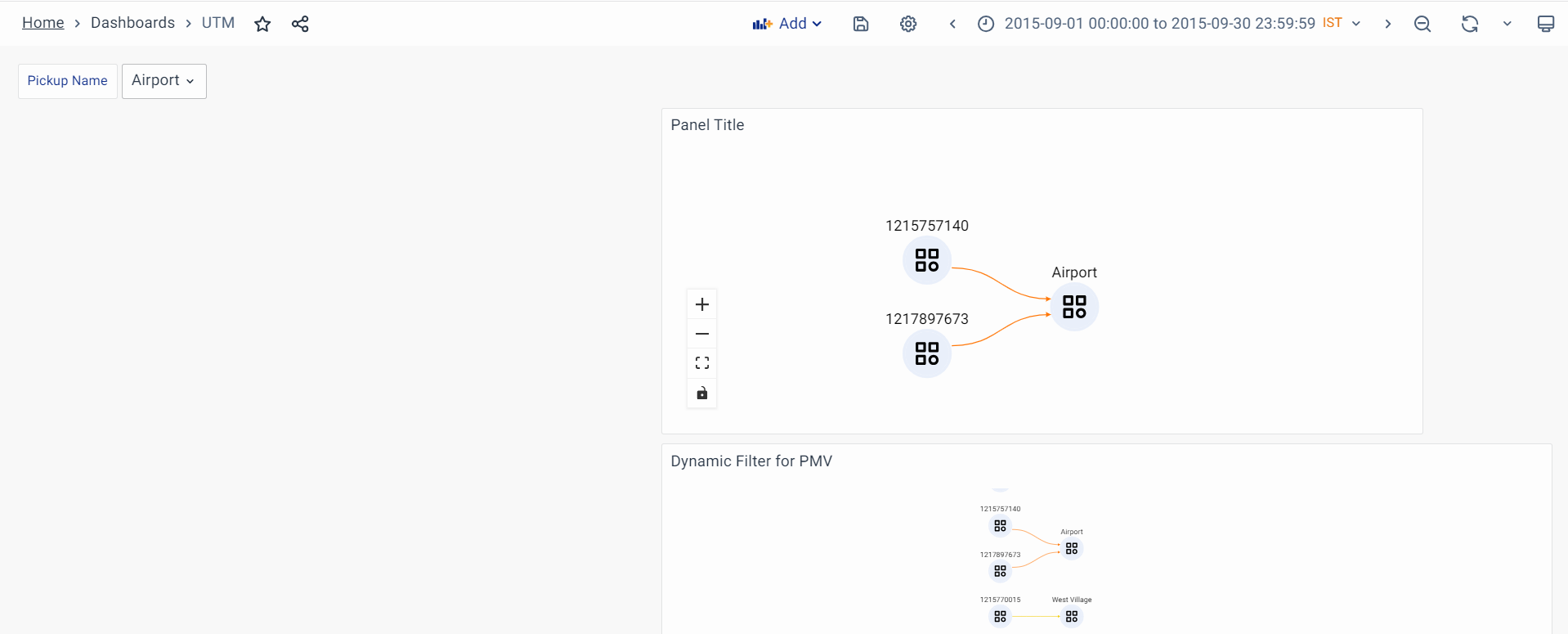Screen dimensions: 1568x634
Task: Switch to TV display view mode
Action: (x=1545, y=25)
